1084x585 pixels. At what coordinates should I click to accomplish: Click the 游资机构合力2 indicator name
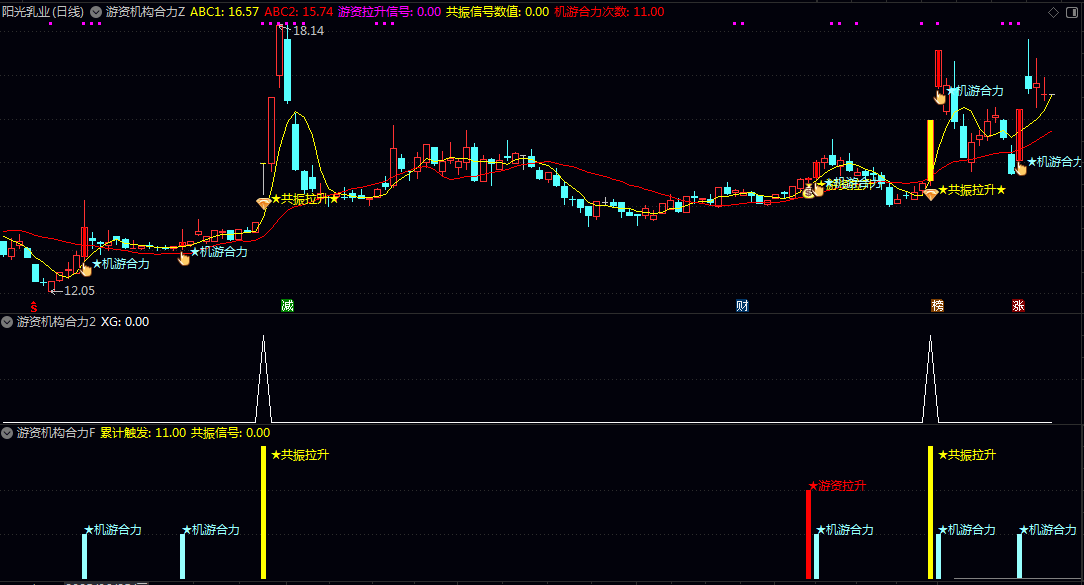[x=57, y=322]
